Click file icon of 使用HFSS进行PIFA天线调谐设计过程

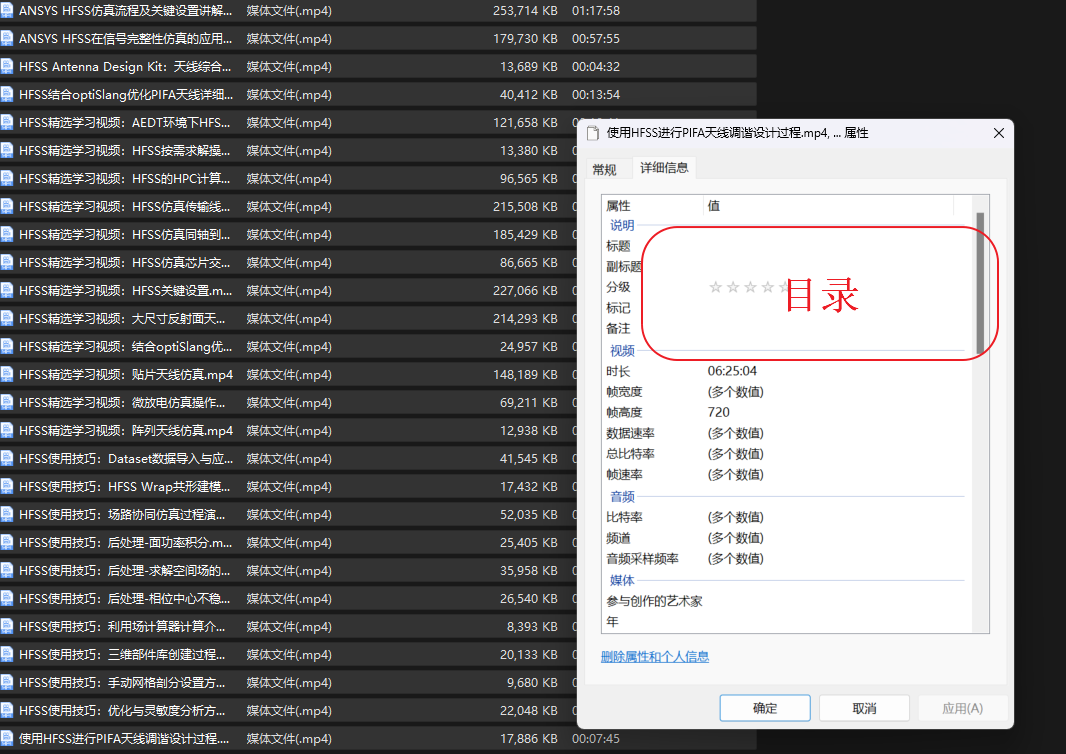click(x=7, y=738)
